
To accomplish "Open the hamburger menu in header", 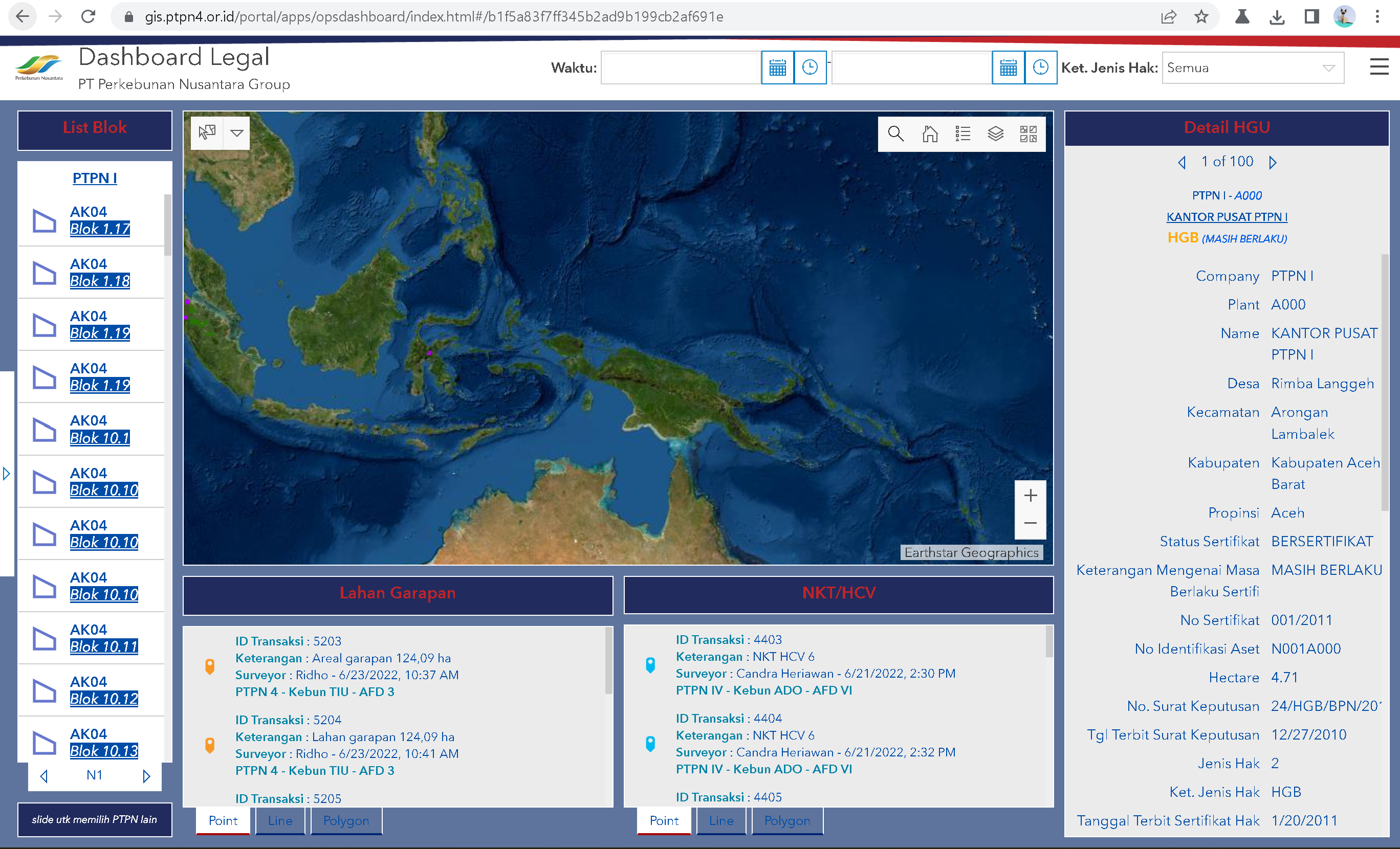I will 1379,67.
